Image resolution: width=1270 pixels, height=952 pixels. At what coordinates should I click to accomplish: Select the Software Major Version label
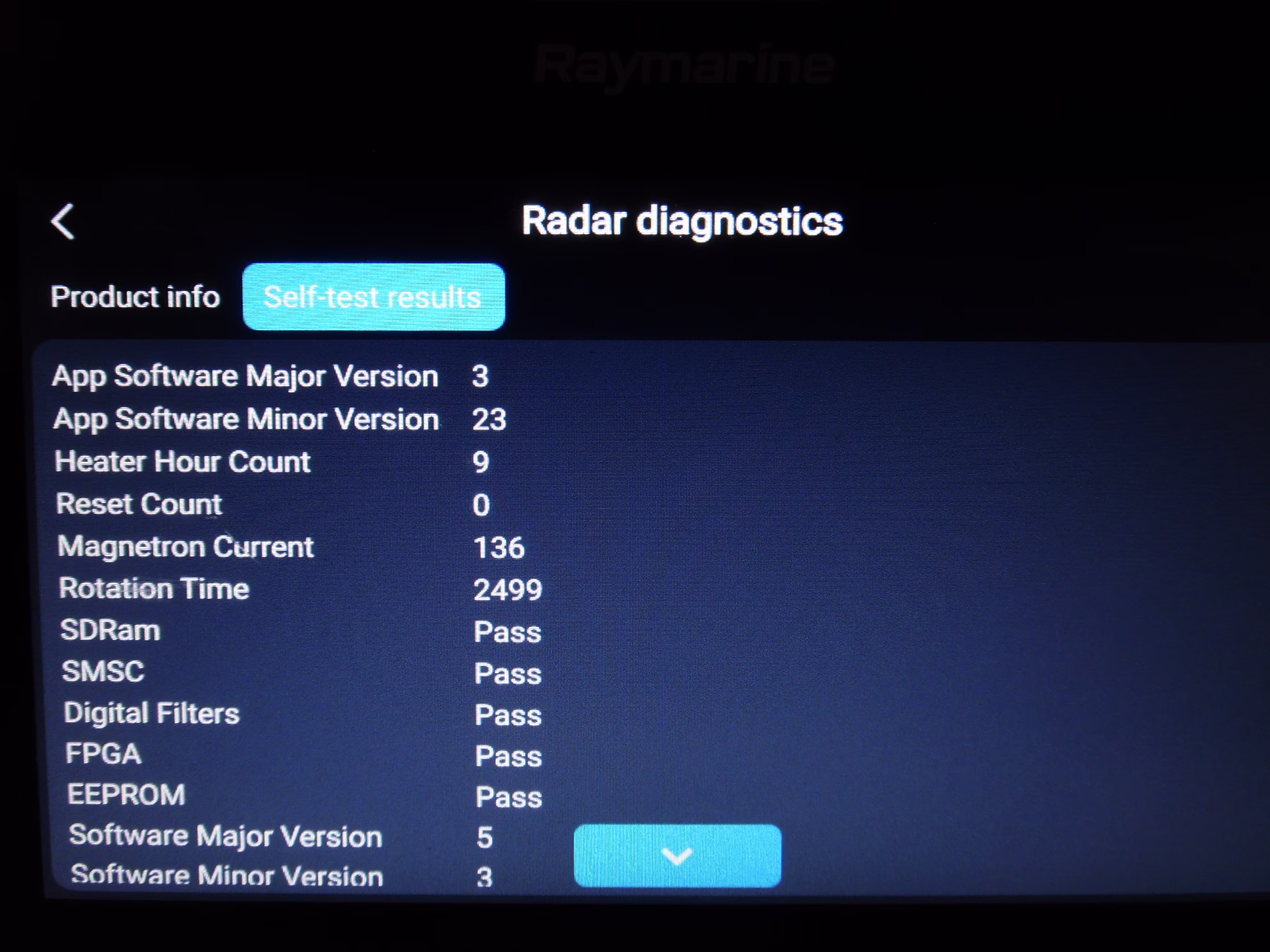[226, 836]
